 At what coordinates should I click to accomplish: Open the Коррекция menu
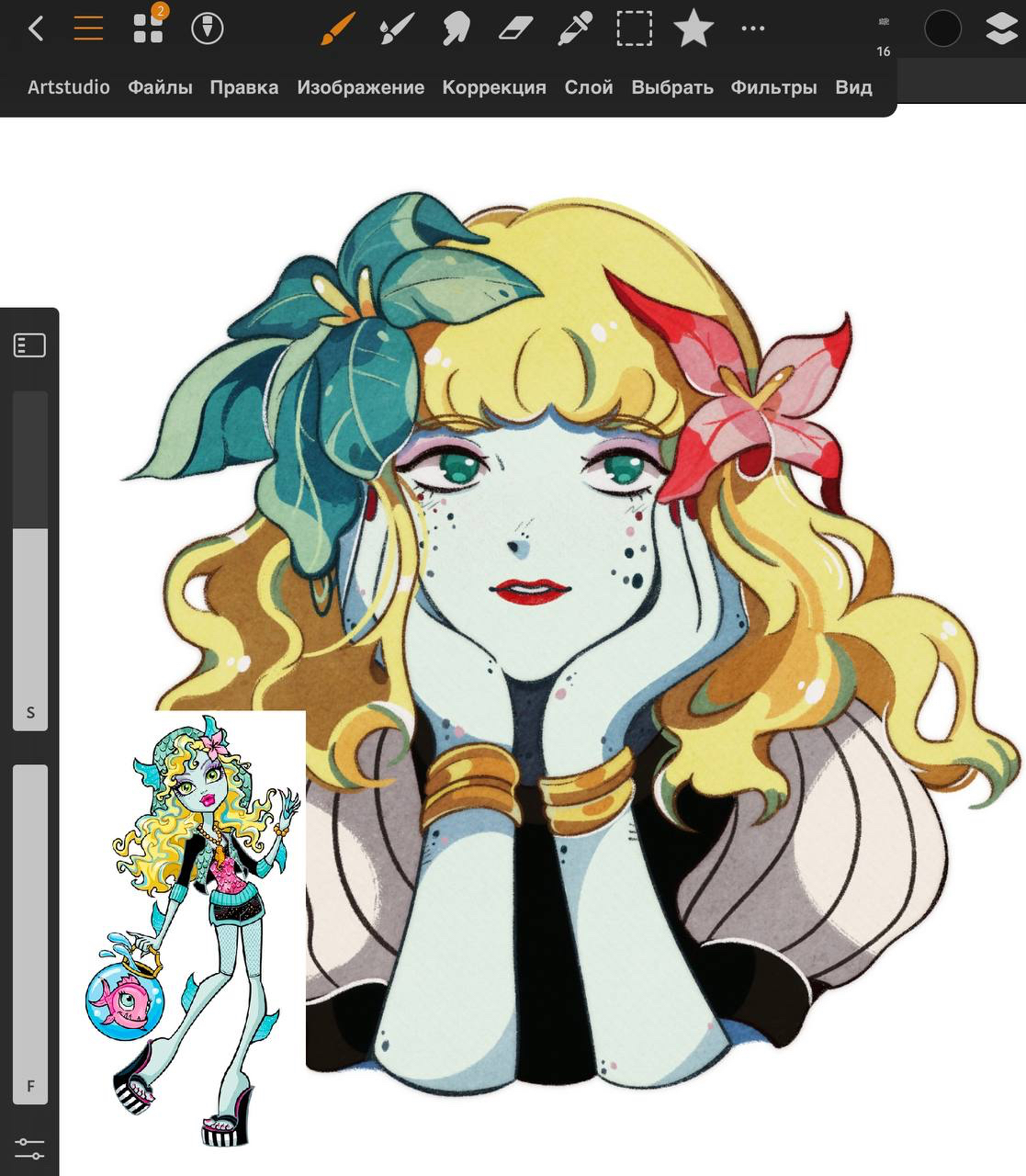coord(493,87)
